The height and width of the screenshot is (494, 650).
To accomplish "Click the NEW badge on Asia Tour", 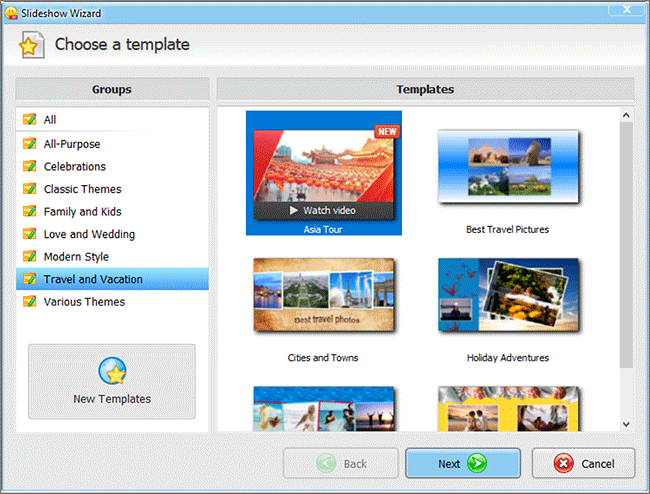I will (387, 131).
